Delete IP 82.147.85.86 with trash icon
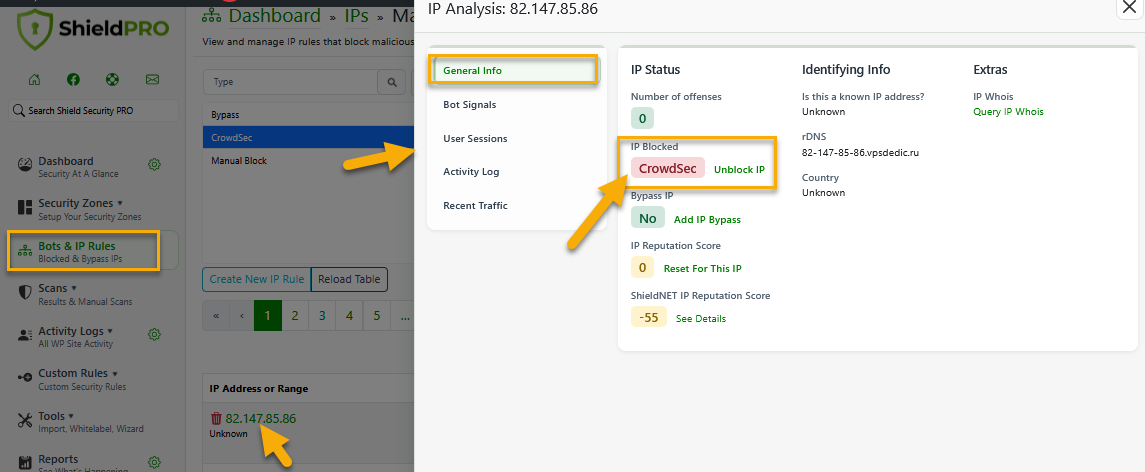Screen dimensions: 1145x472 [216, 419]
